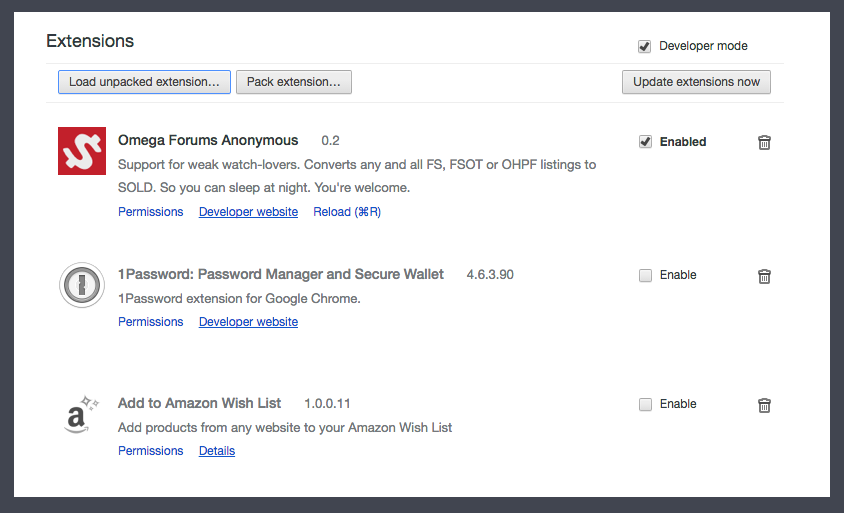The width and height of the screenshot is (844, 513).
Task: Open Permissions for Omega Forums Anonymous
Action: pyautogui.click(x=151, y=212)
